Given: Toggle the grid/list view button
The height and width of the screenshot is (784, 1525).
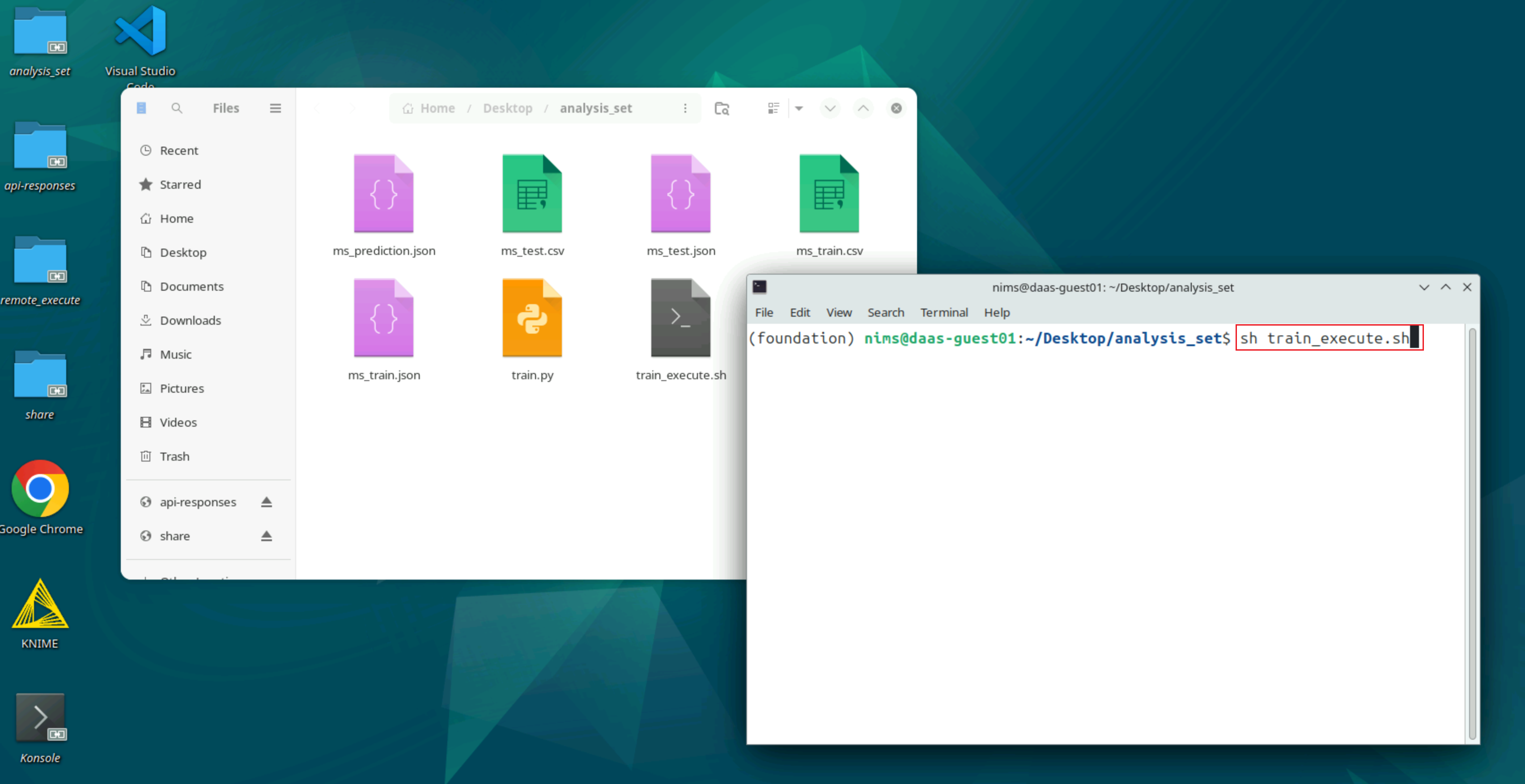Looking at the screenshot, I should [x=773, y=108].
